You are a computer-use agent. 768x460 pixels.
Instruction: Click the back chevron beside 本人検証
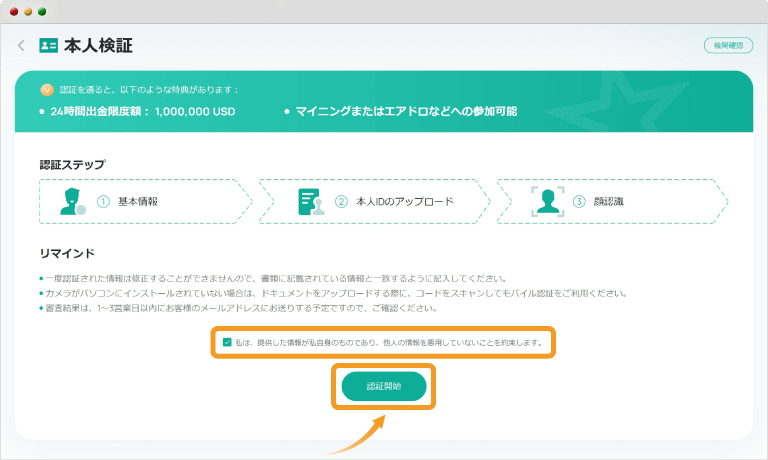(x=21, y=46)
